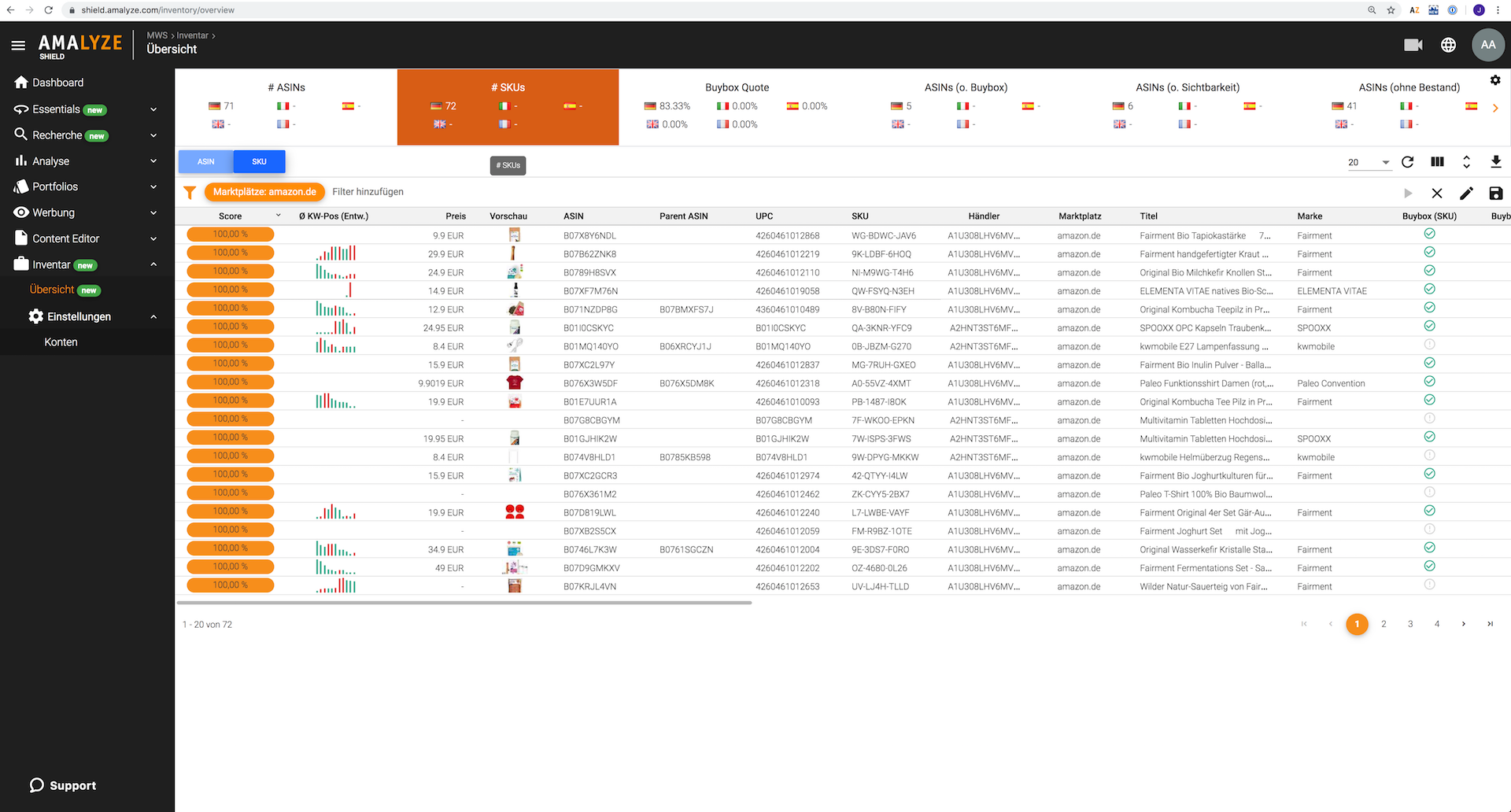Toggle row height expand icon
Viewport: 1511px width, 812px height.
1466,162
